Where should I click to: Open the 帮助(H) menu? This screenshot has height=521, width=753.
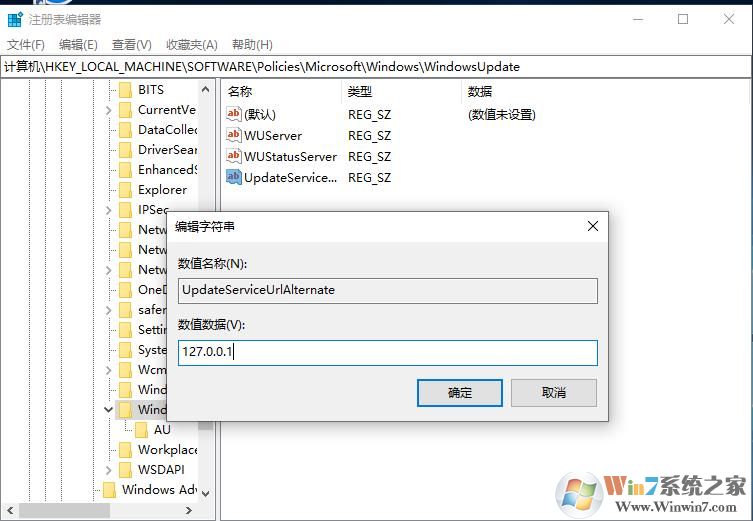(x=252, y=45)
